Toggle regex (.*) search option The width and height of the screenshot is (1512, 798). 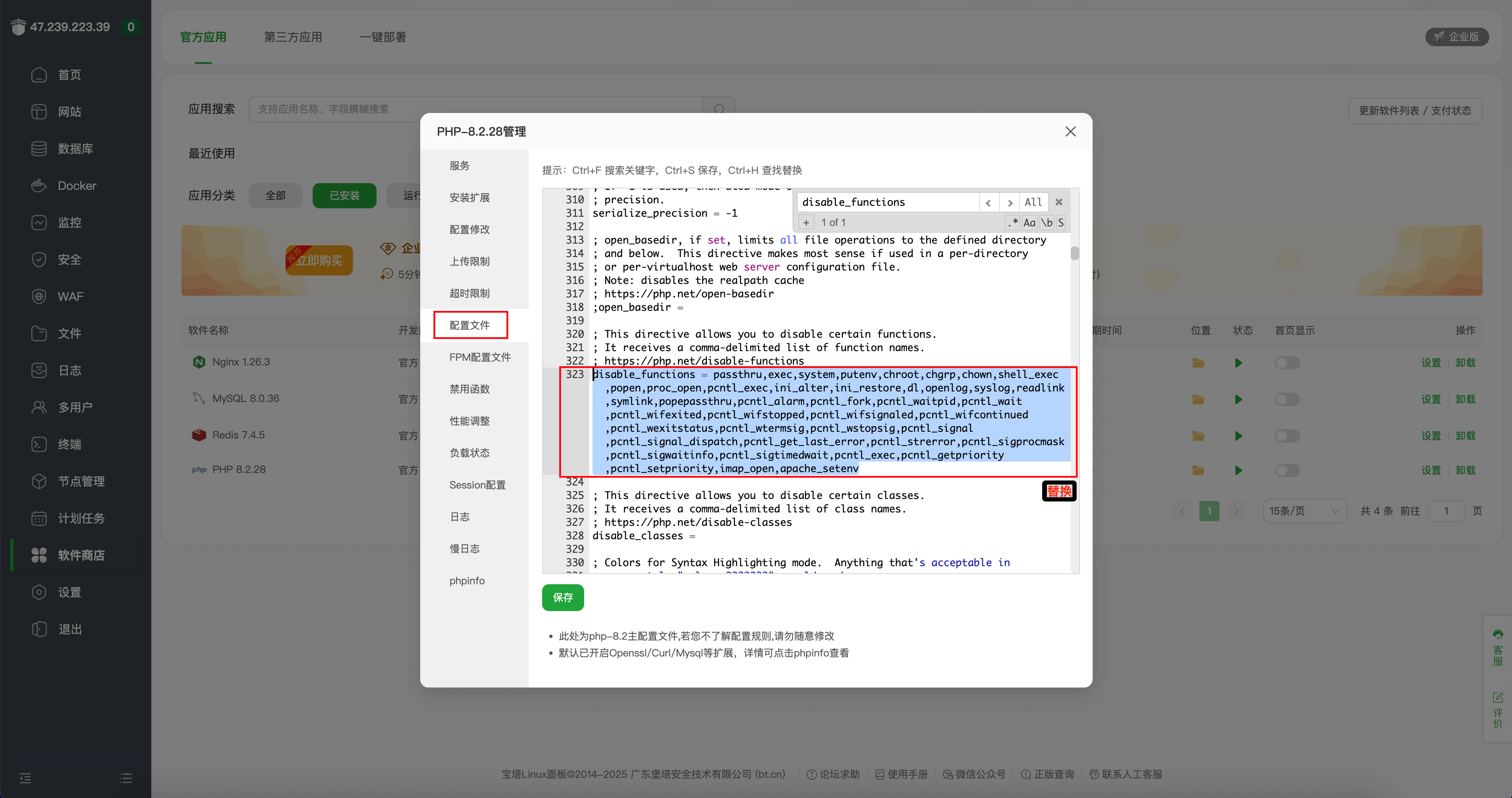pos(1012,222)
